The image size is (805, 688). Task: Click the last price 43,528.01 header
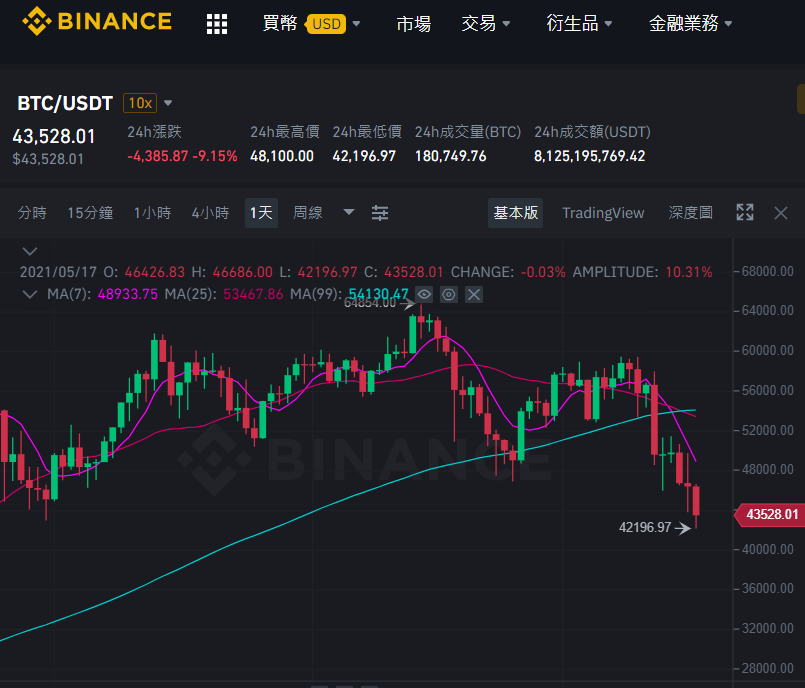click(x=54, y=137)
